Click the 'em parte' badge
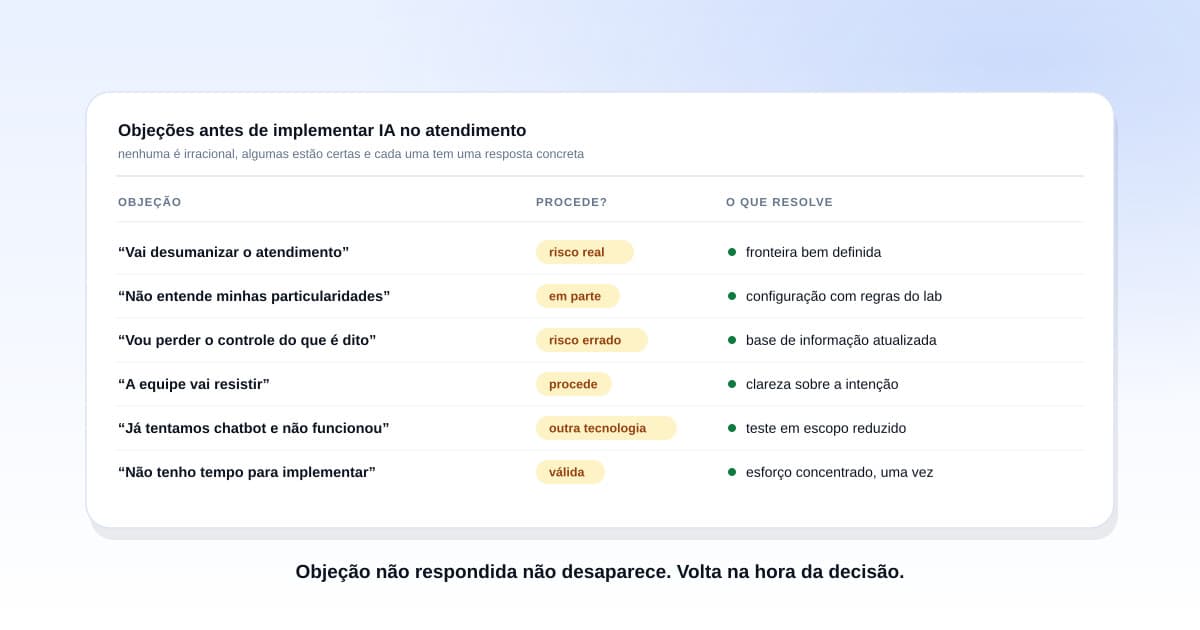The image size is (1200, 630). [578, 296]
